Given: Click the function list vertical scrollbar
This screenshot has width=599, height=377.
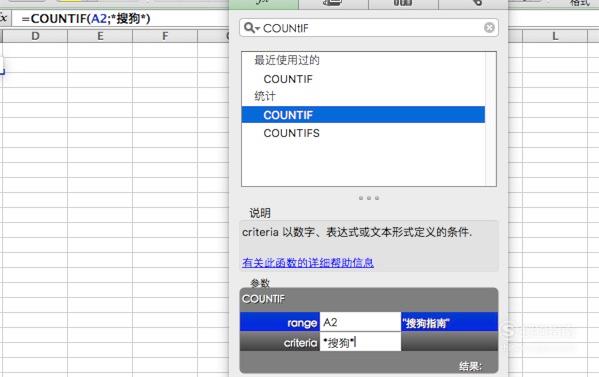Looking at the screenshot, I should click(491, 119).
